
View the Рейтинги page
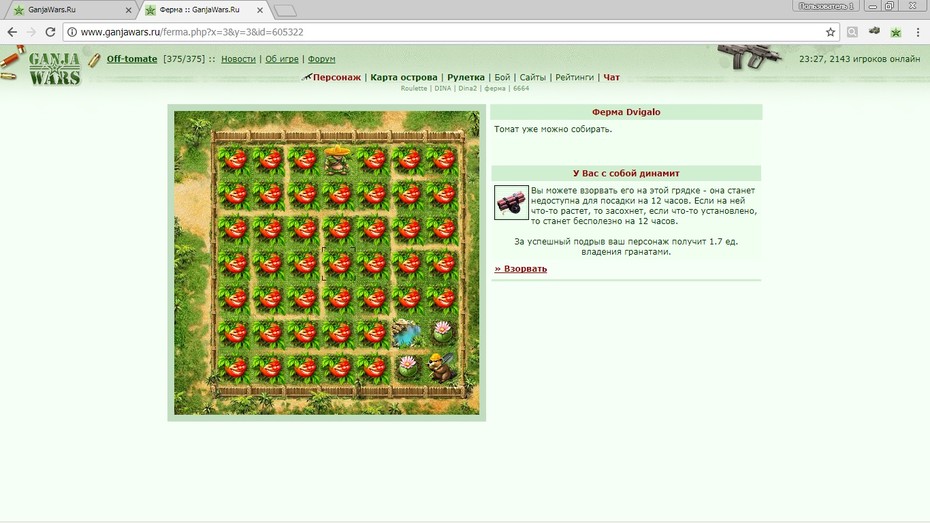574,77
